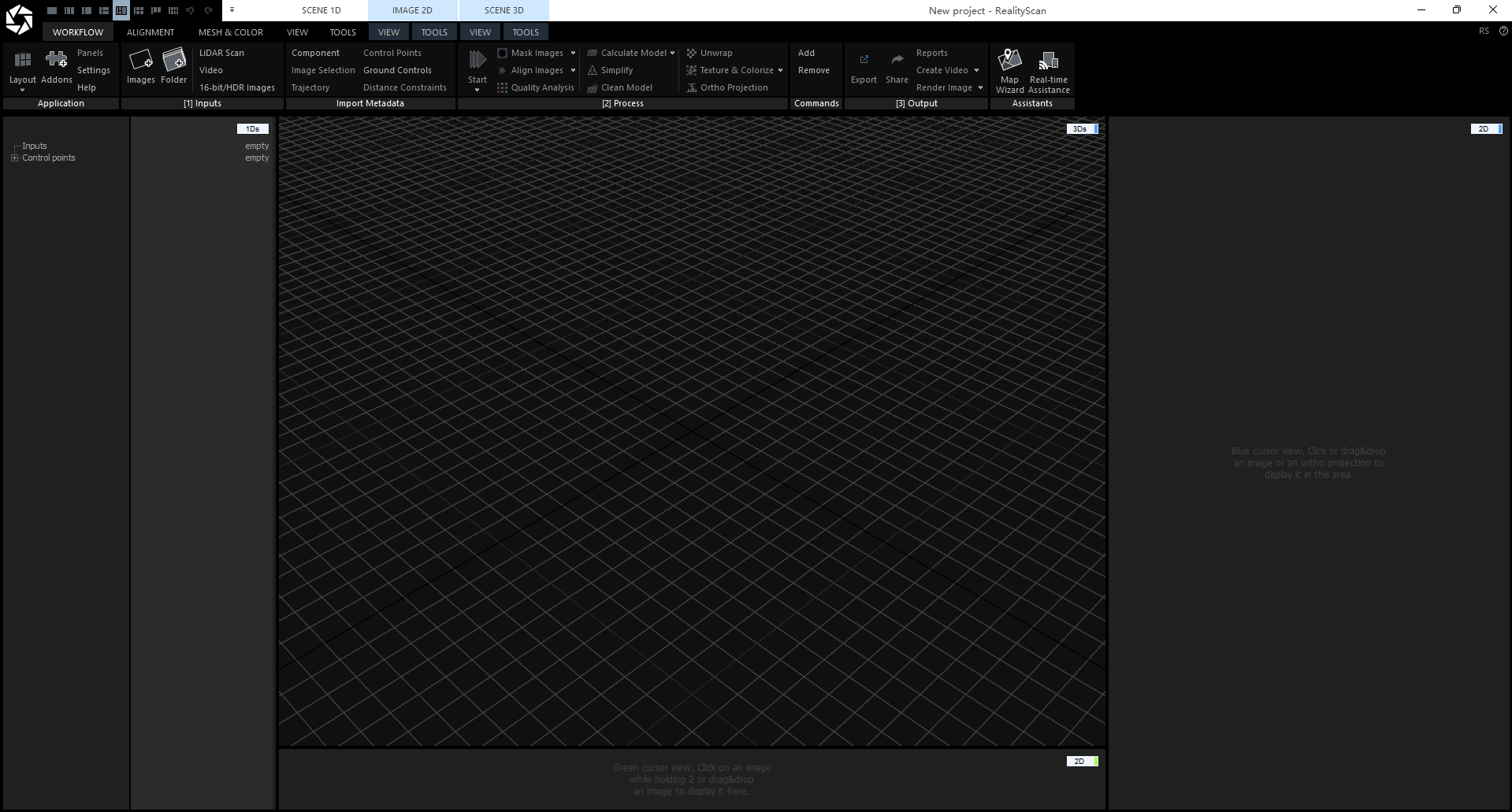Click the Simplify triangle icon
Image resolution: width=1512 pixels, height=812 pixels.
[593, 70]
